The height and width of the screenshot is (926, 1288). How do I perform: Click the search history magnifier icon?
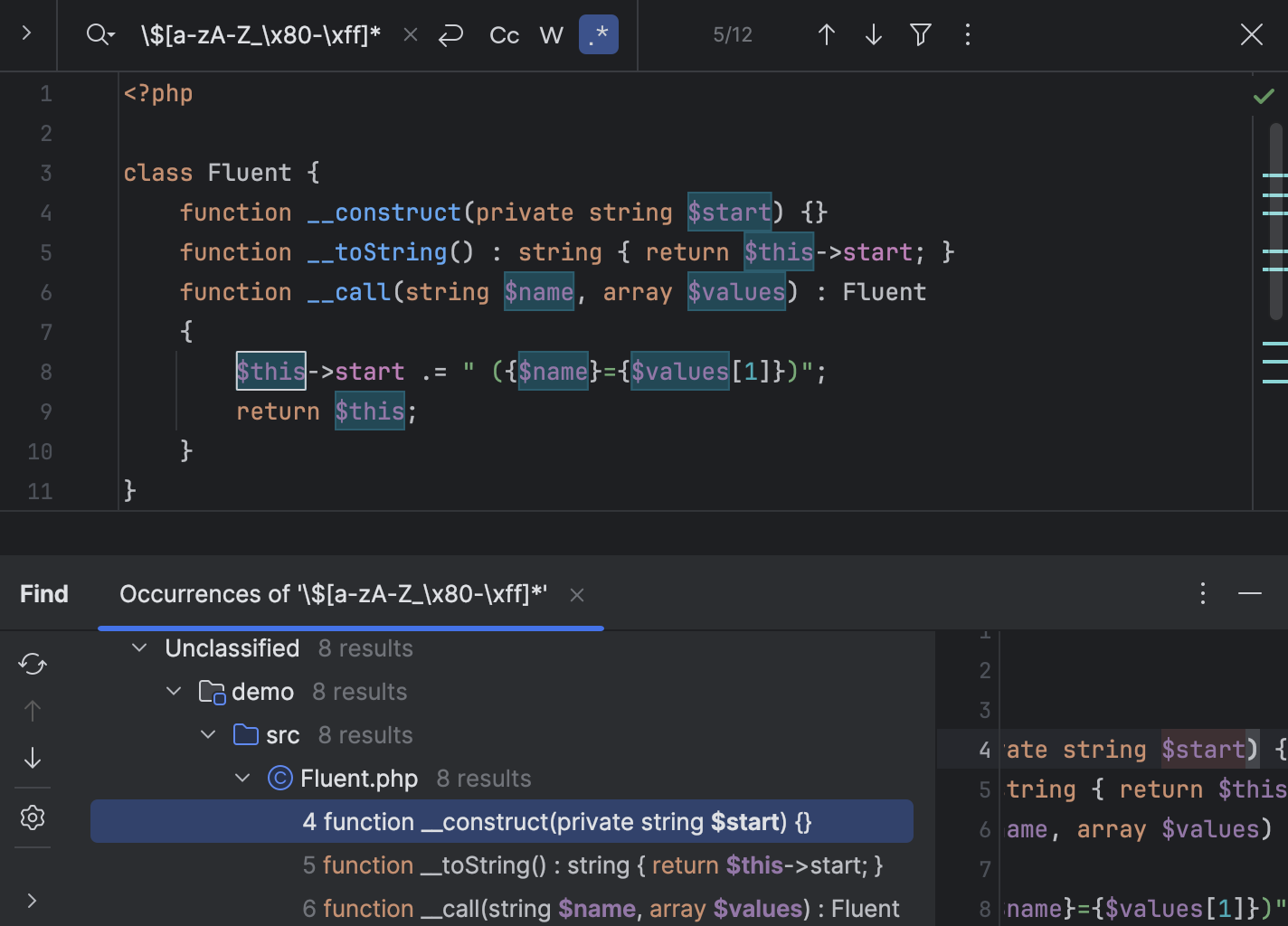[99, 35]
